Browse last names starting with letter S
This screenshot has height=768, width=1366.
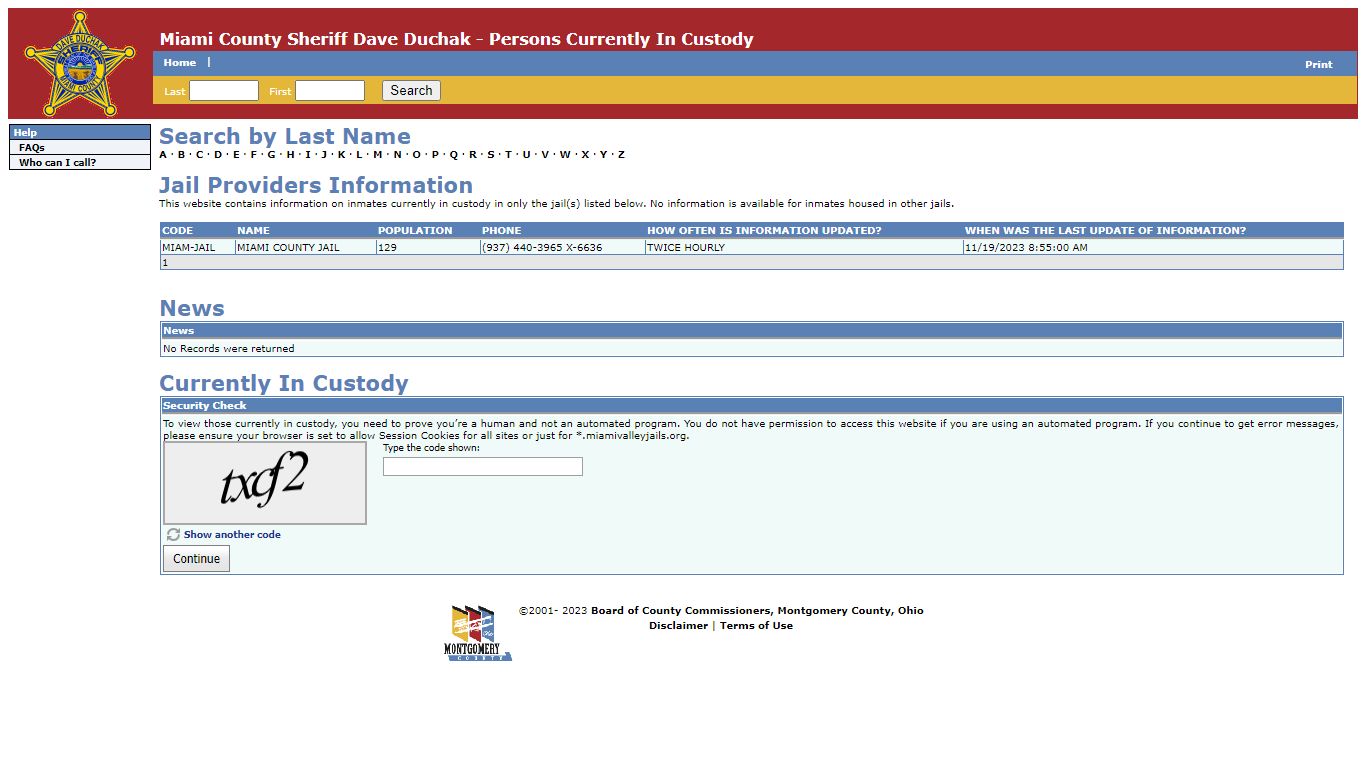point(490,155)
